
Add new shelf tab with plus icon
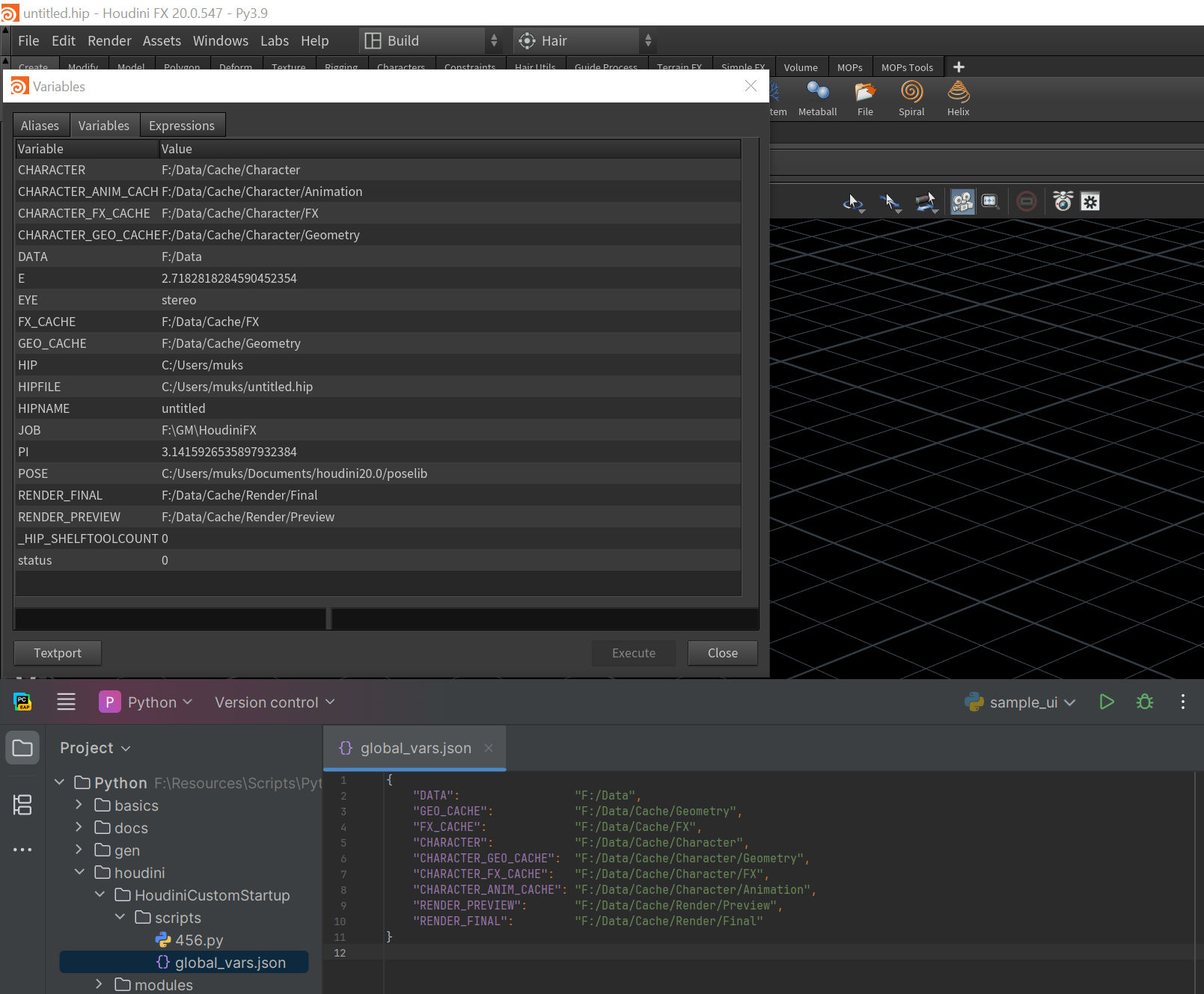(959, 67)
